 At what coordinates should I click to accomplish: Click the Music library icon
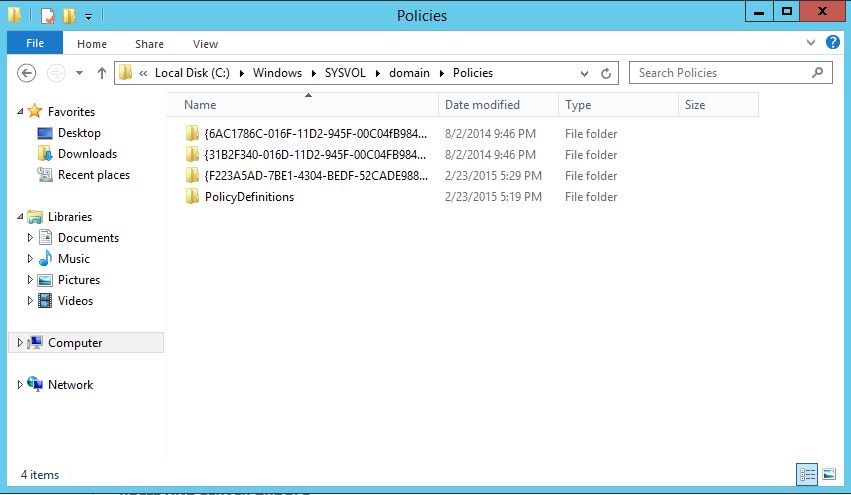coord(46,258)
